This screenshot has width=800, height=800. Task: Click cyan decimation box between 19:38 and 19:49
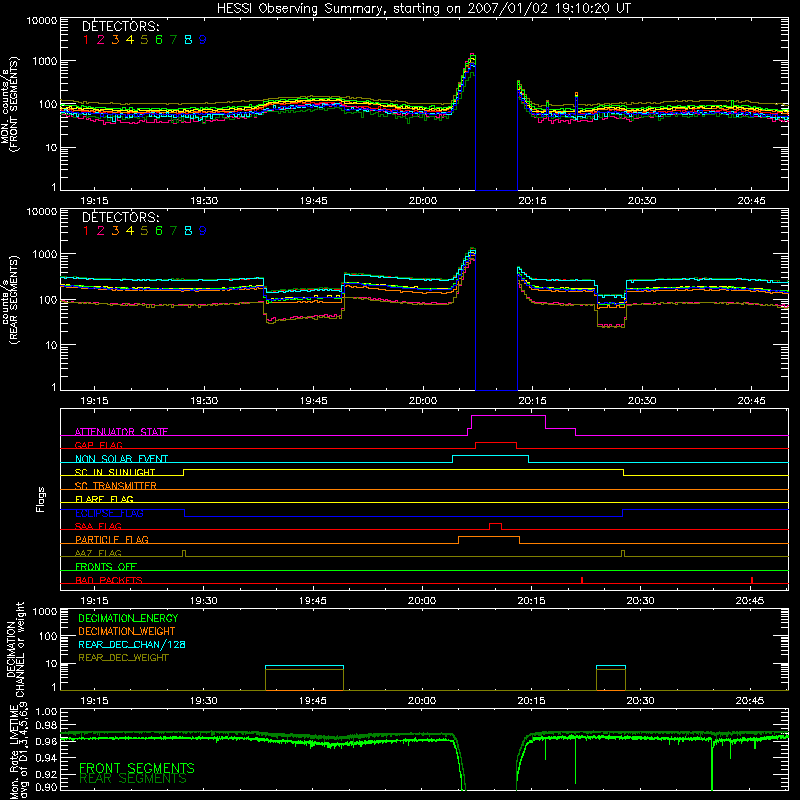click(x=305, y=666)
